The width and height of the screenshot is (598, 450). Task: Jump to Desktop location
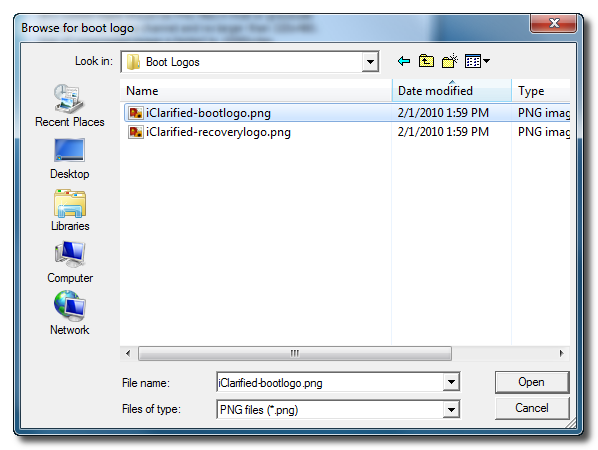(x=69, y=158)
